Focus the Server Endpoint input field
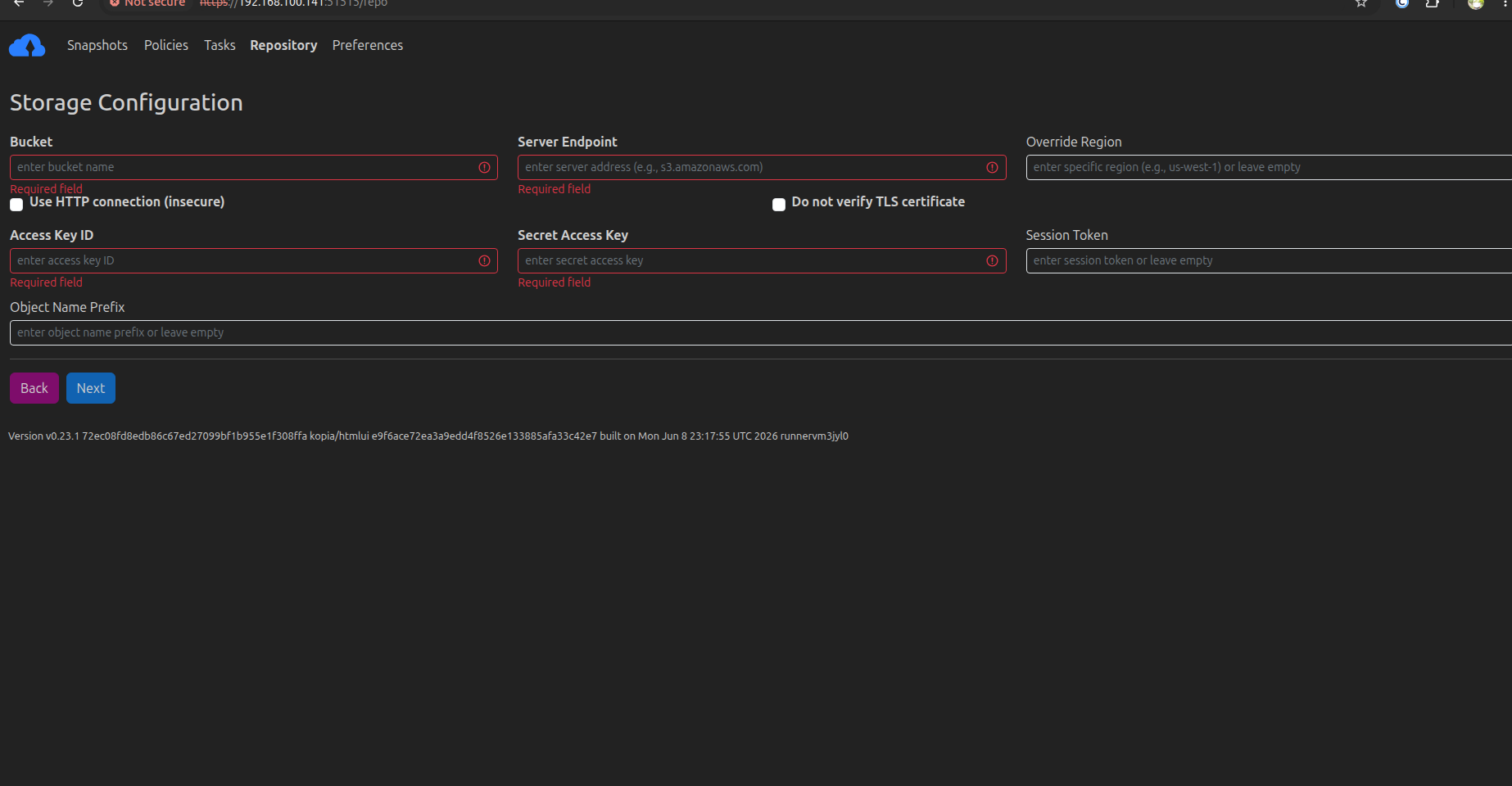The height and width of the screenshot is (786, 1512). coord(762,167)
